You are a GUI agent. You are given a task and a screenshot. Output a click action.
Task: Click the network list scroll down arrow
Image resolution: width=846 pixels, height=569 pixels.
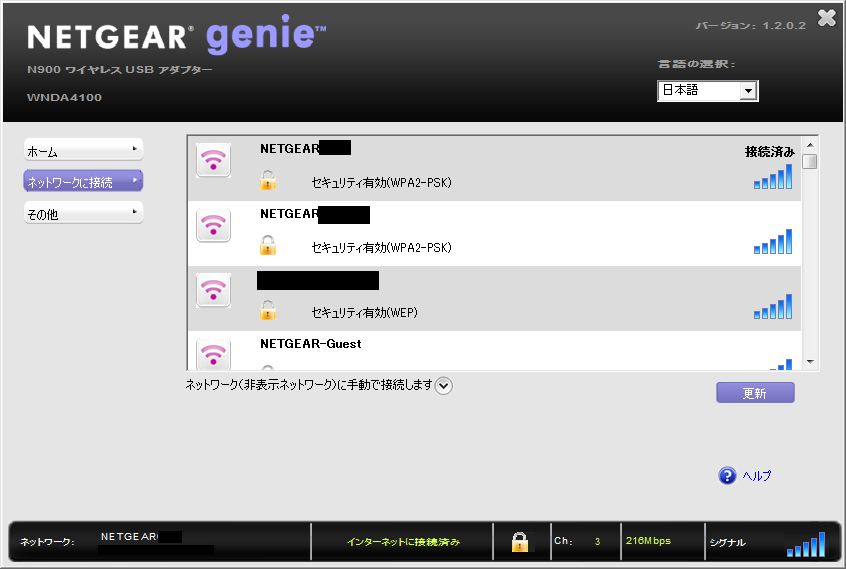(810, 362)
